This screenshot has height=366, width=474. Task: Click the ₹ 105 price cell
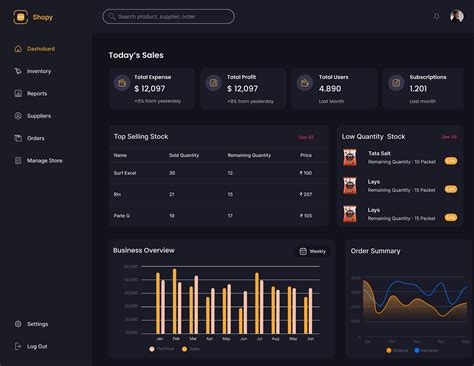pyautogui.click(x=306, y=216)
